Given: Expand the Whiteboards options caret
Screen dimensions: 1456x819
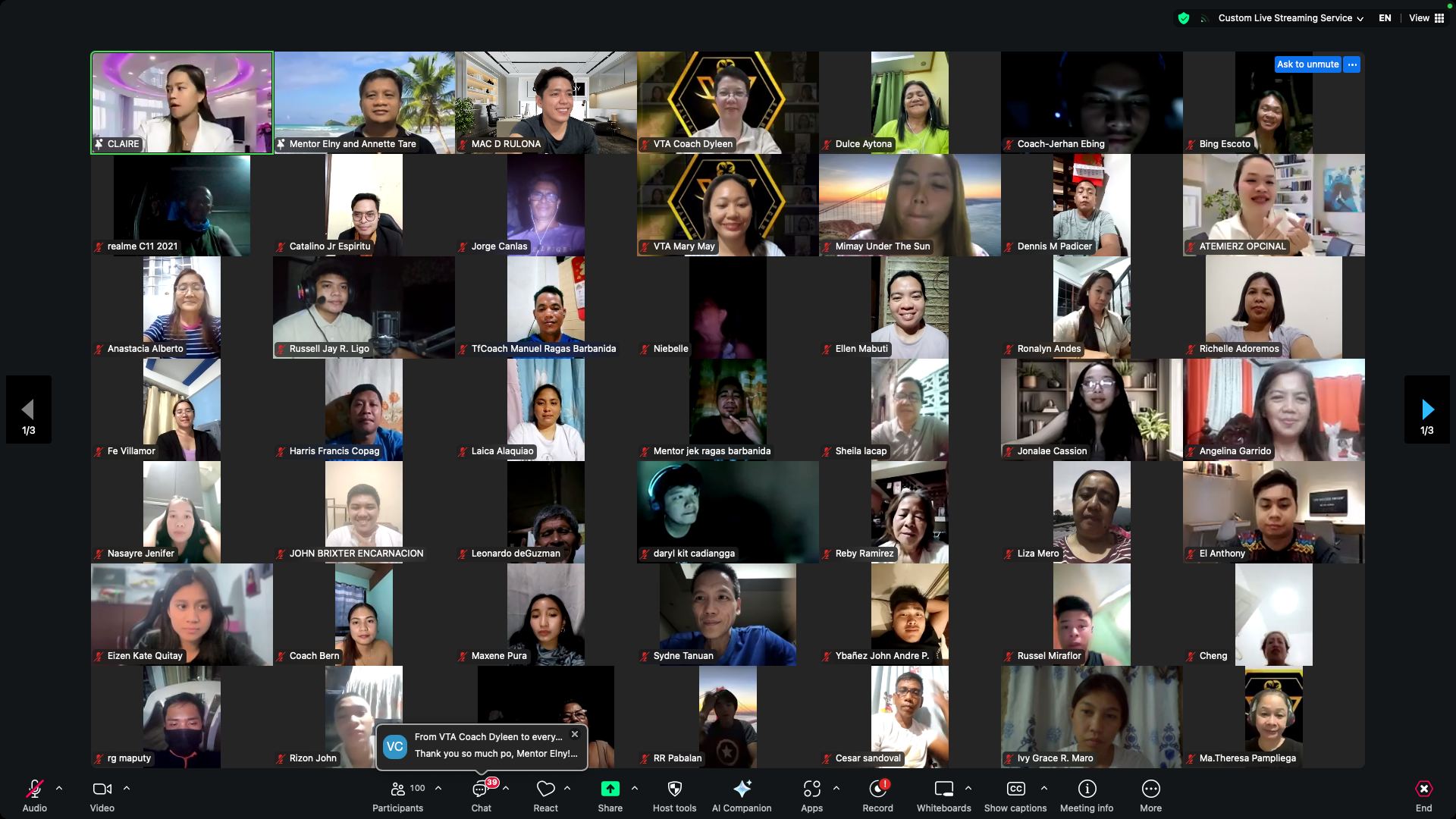Looking at the screenshot, I should click(x=968, y=789).
